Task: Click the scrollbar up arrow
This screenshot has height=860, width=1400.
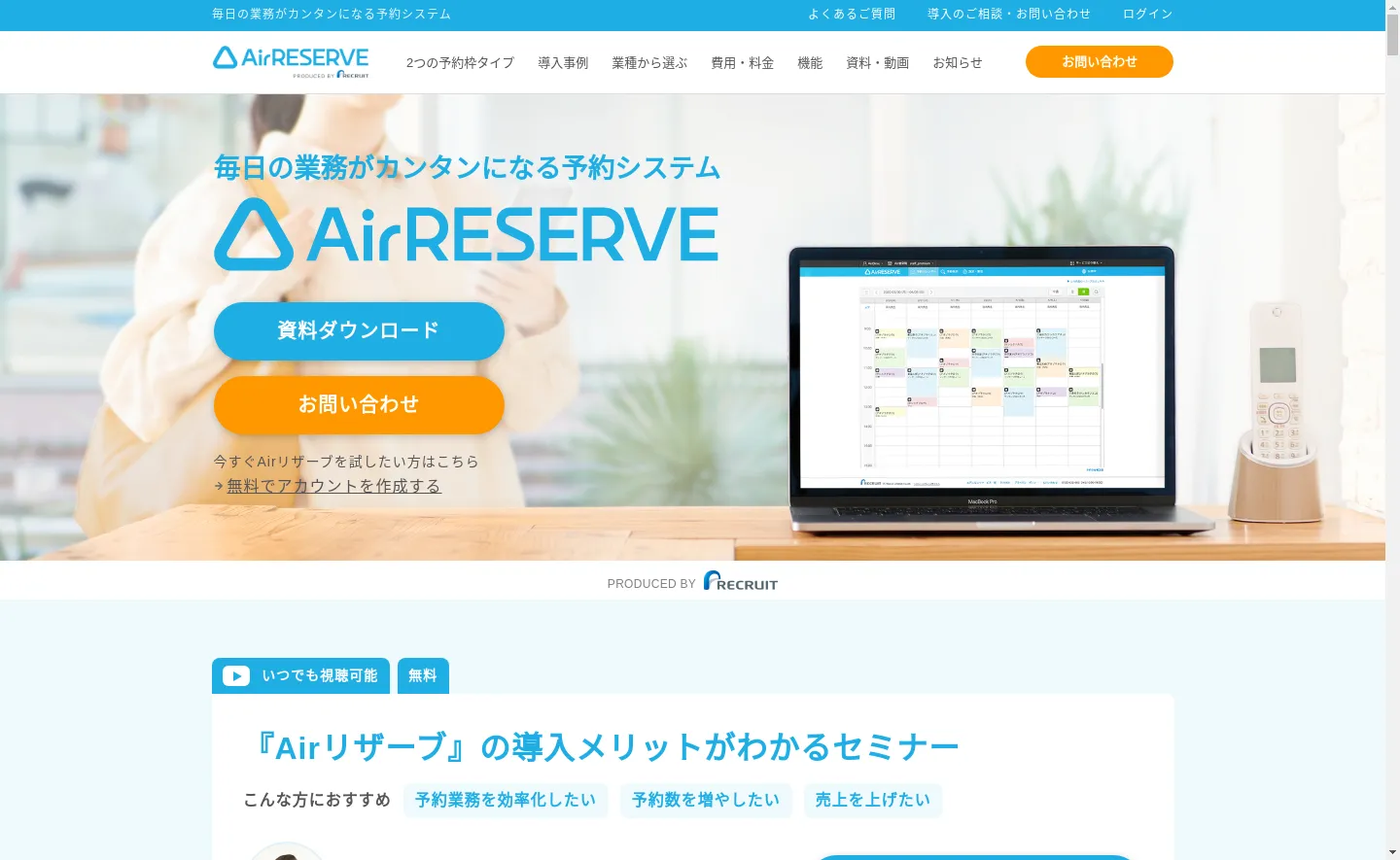Action: (1392, 7)
